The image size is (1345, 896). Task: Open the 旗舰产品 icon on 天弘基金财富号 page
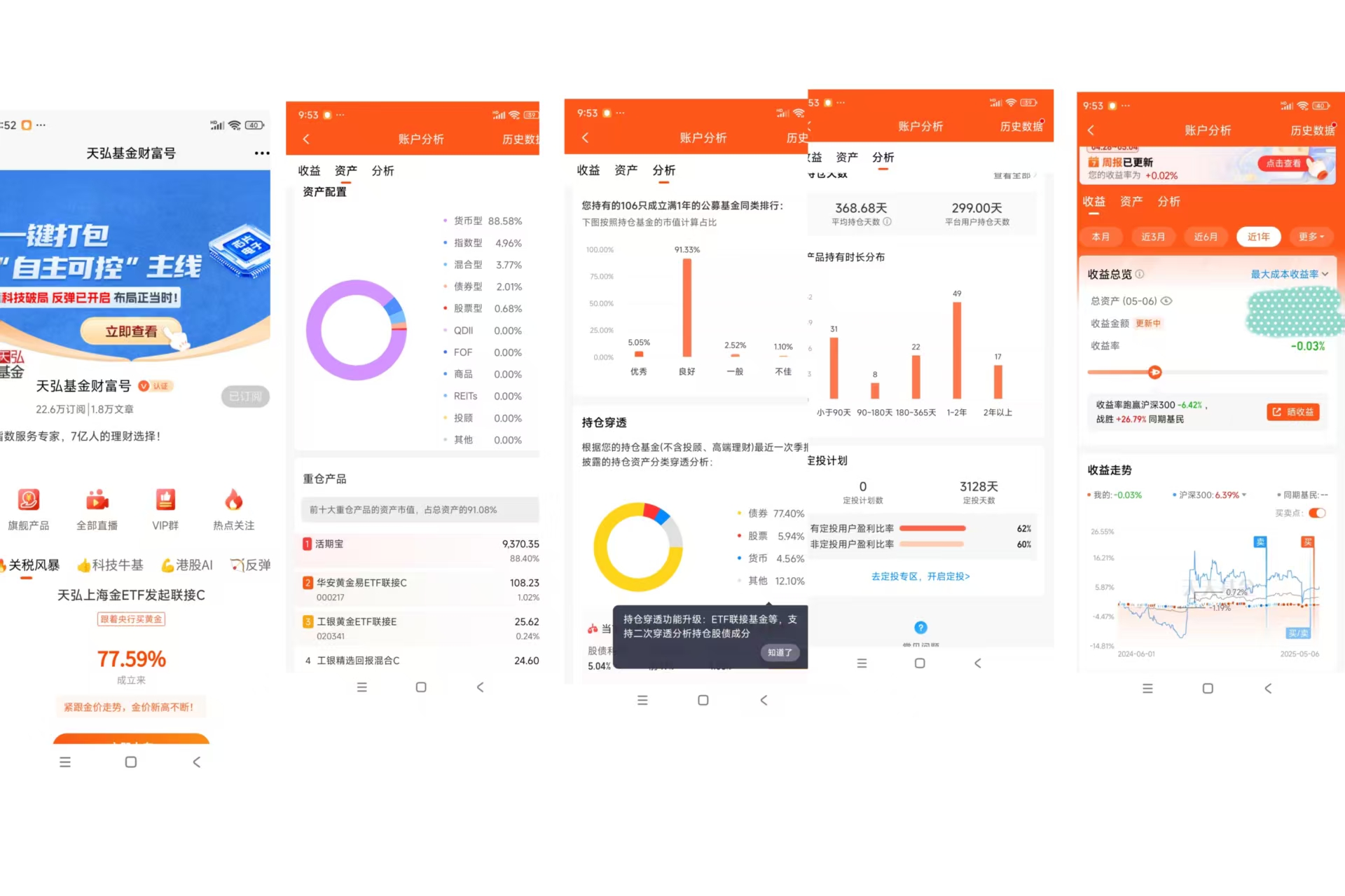point(29,500)
